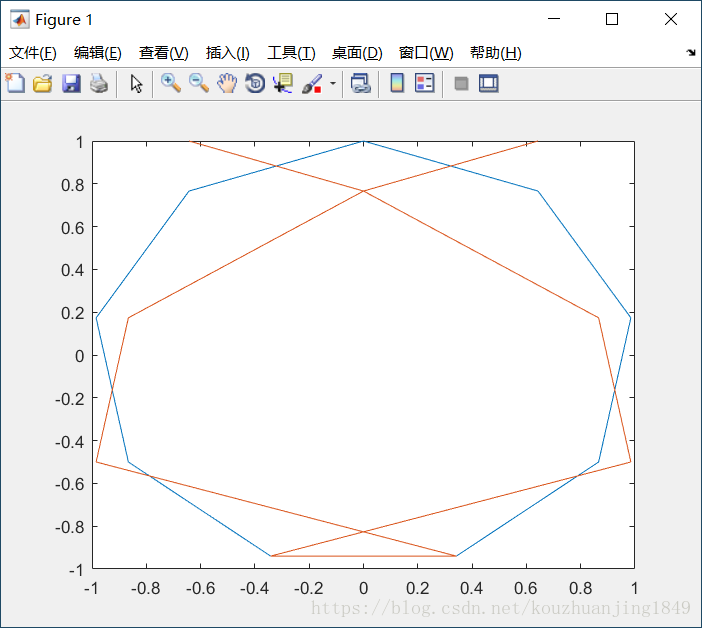The image size is (702, 628).
Task: Save the figure with the floppy icon
Action: (x=71, y=83)
